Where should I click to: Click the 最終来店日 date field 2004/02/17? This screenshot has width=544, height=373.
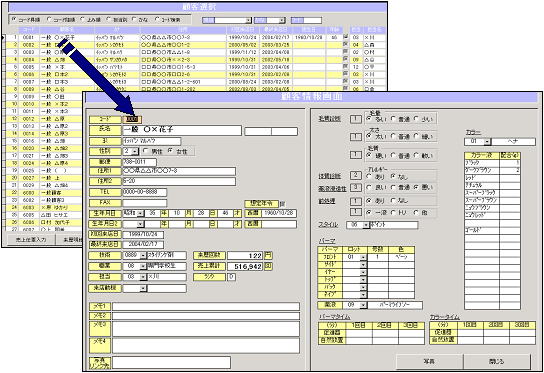pos(143,244)
